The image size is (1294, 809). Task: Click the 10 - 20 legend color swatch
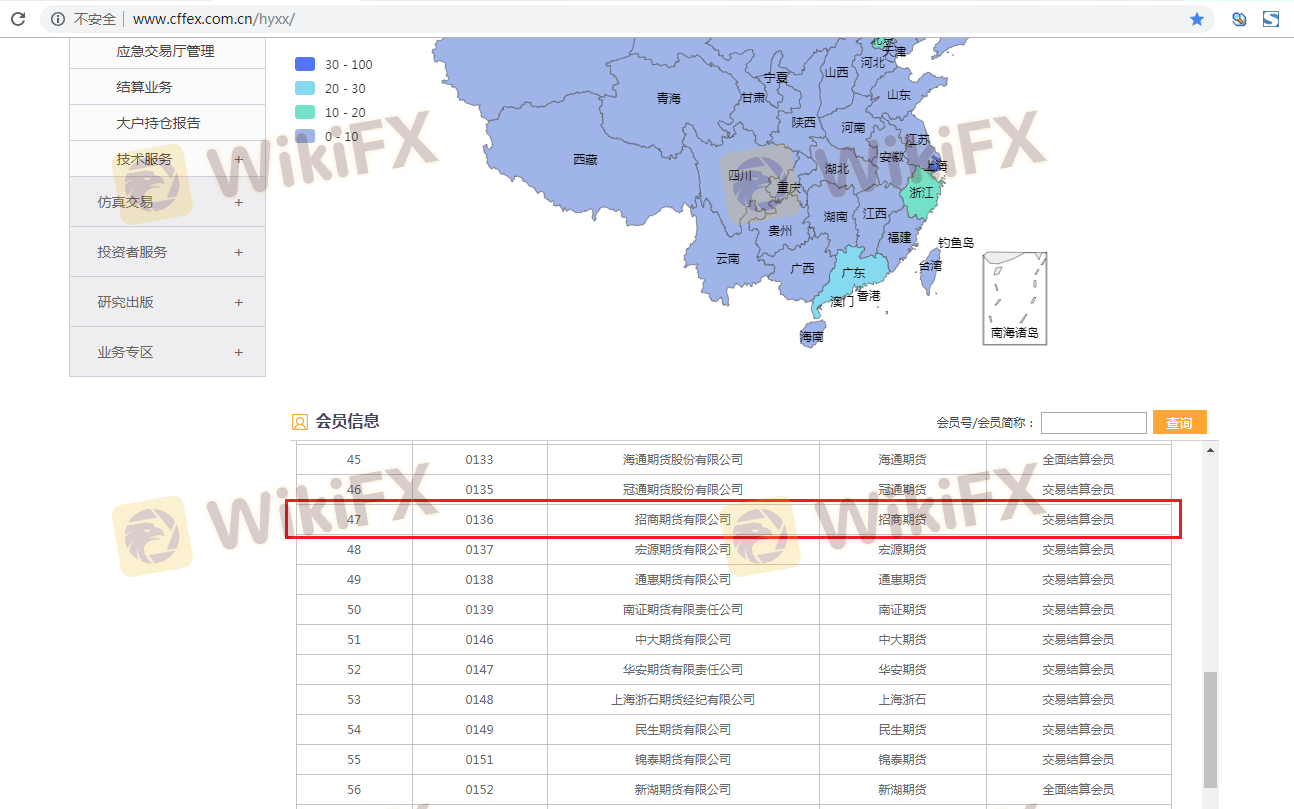(305, 113)
